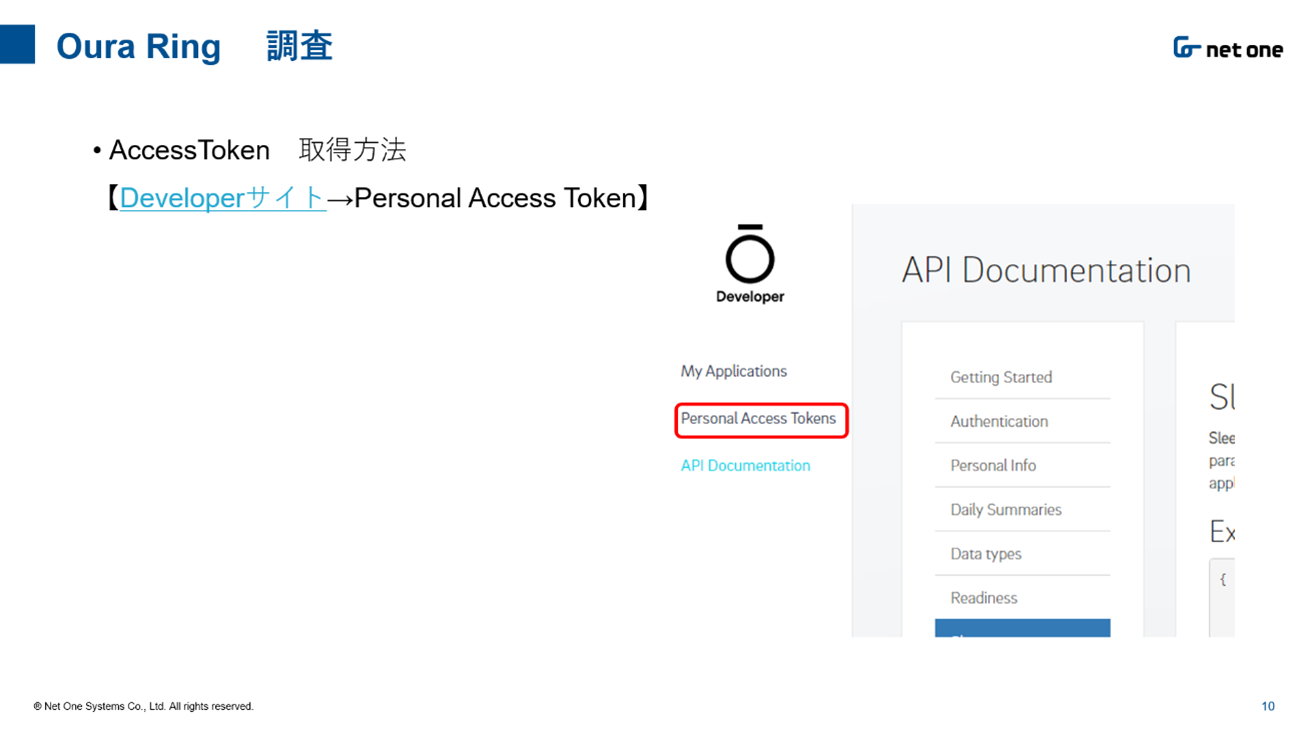
Task: Select Data types docs section
Action: point(986,554)
